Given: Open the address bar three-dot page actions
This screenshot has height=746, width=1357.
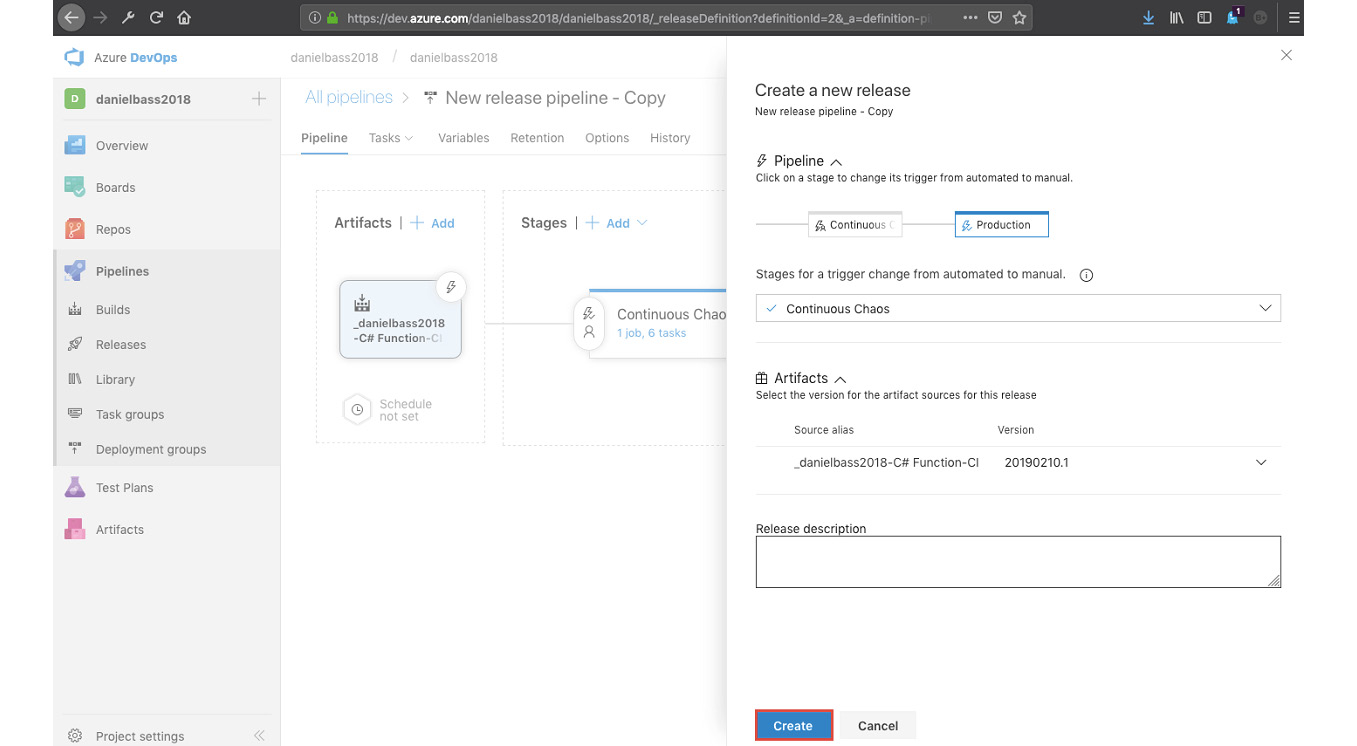Looking at the screenshot, I should (x=970, y=17).
